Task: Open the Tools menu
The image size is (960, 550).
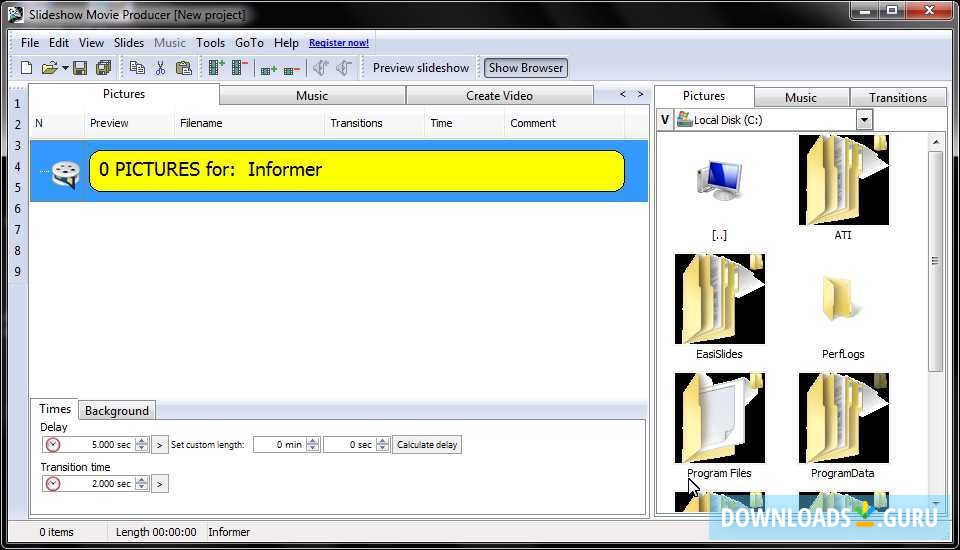Action: pyautogui.click(x=210, y=43)
